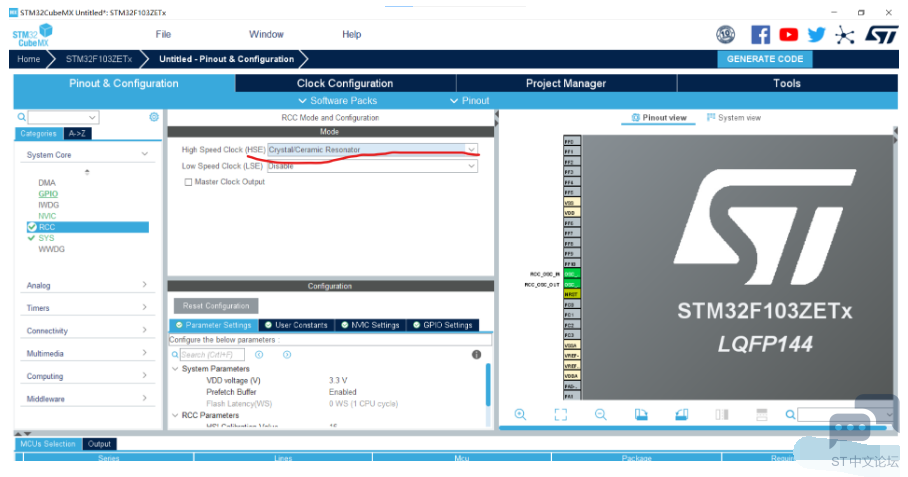Go to next parameter search result
This screenshot has height=477, width=908.
point(287,354)
